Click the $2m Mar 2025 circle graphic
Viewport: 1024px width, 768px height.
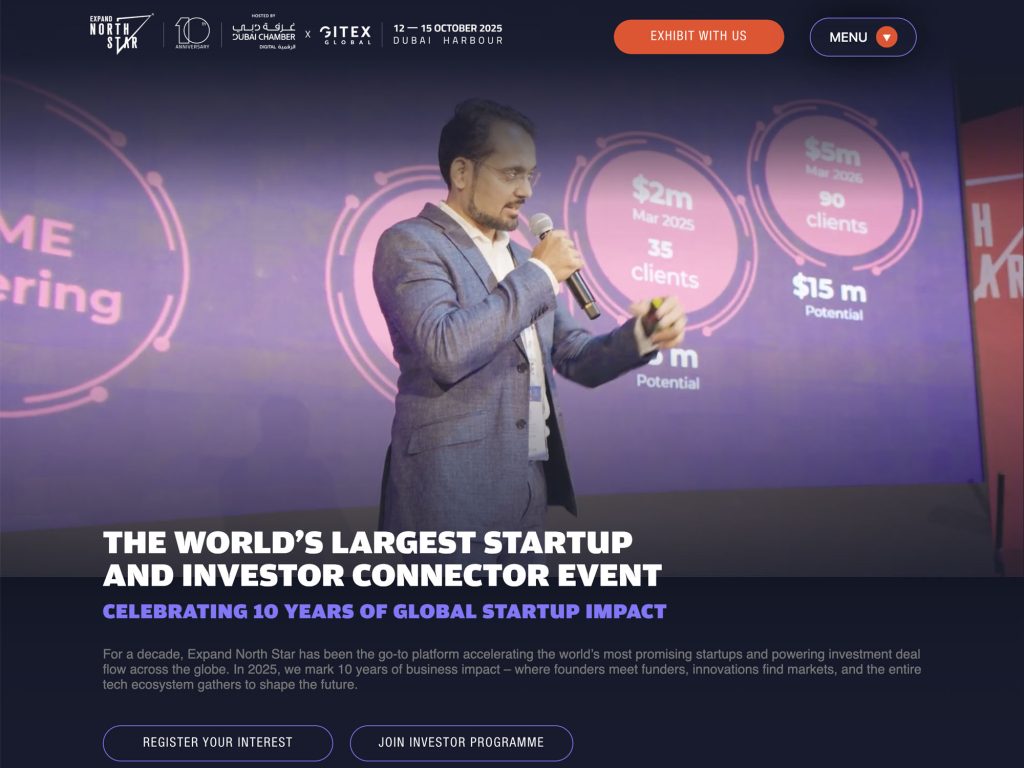point(661,230)
